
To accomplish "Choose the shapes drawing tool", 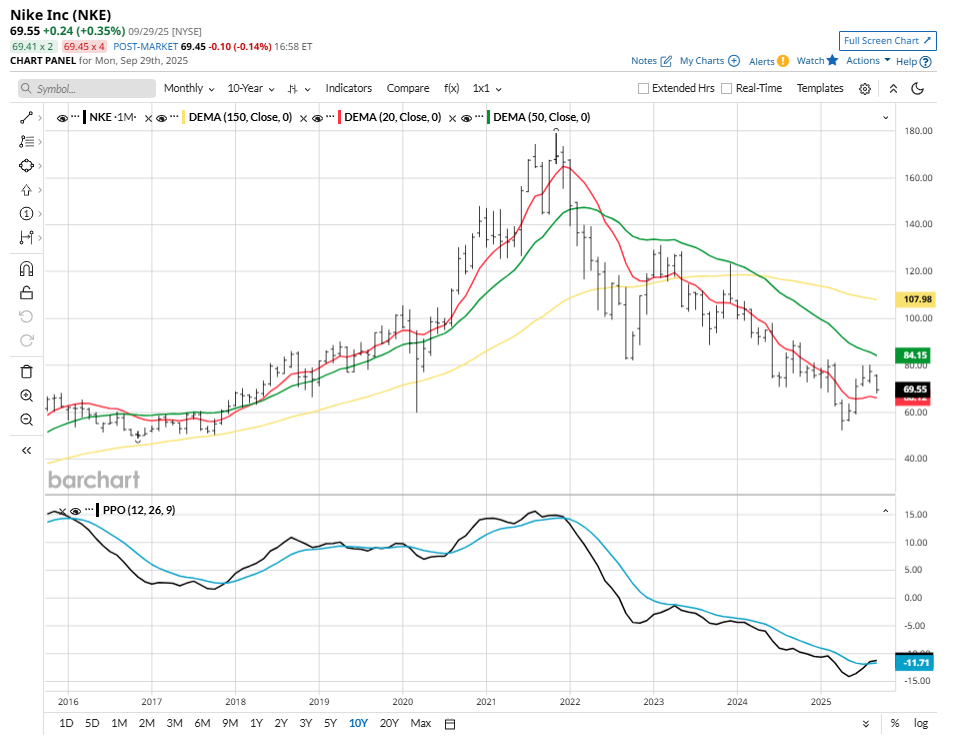I will (26, 165).
